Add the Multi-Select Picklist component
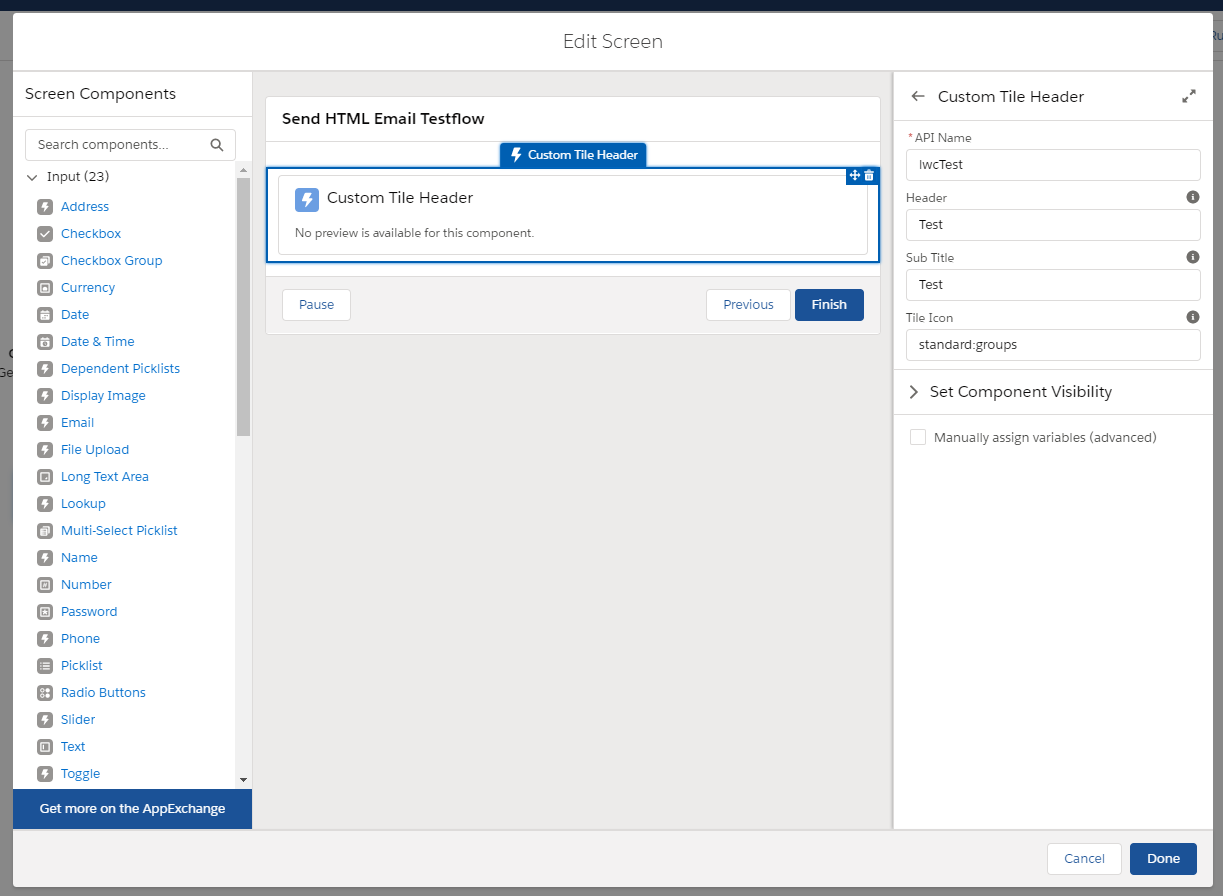 tap(119, 531)
